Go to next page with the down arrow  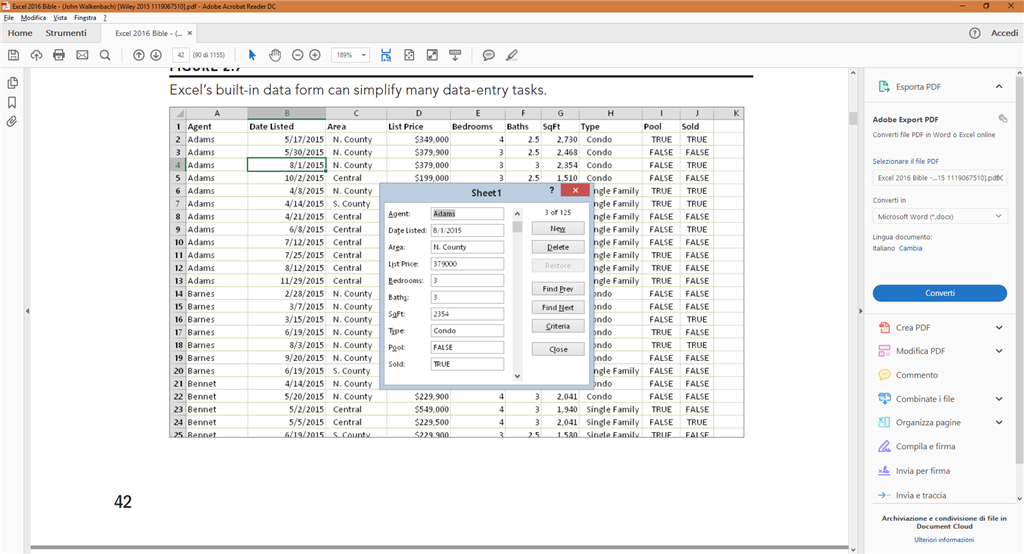tap(156, 56)
